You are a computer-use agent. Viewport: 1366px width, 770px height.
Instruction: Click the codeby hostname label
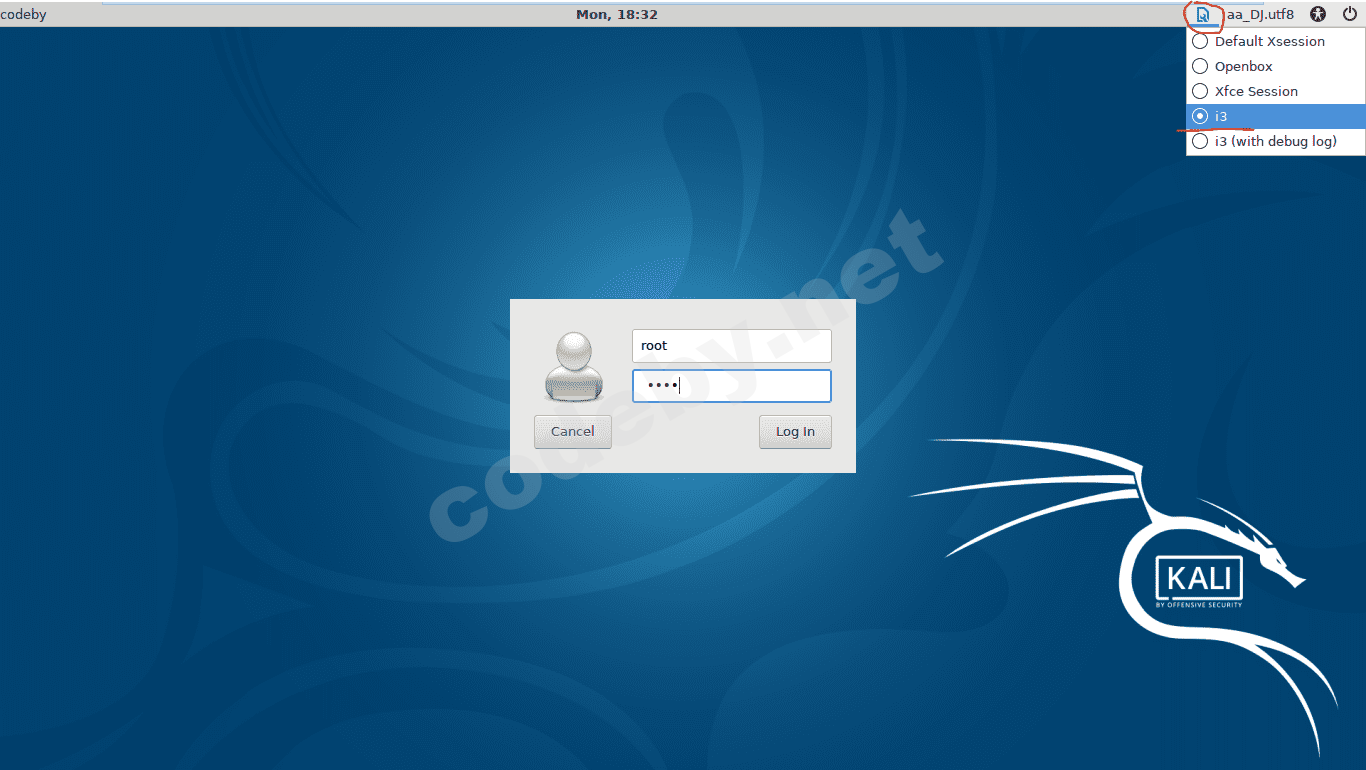(x=24, y=14)
